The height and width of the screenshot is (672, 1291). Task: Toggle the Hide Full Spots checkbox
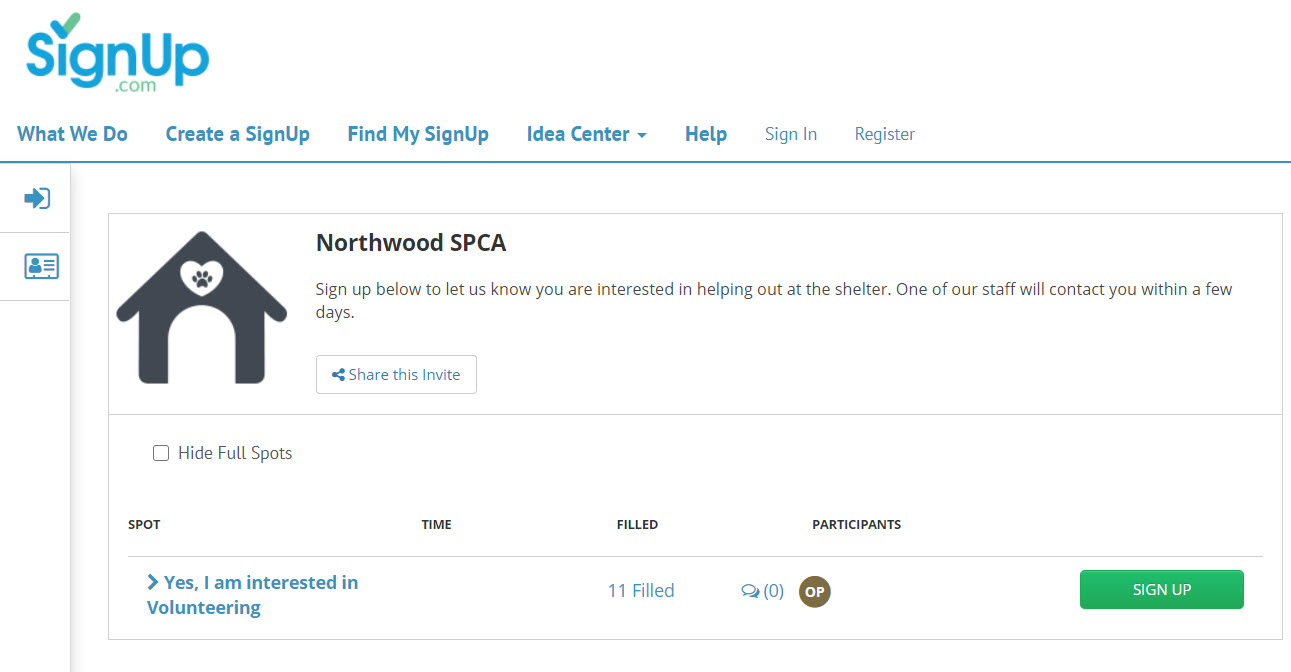[161, 453]
